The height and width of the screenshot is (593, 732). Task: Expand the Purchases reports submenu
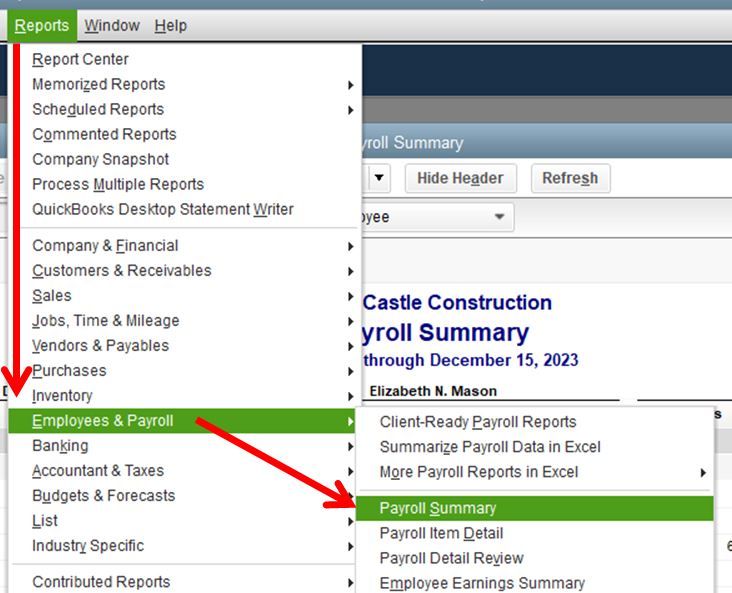[x=184, y=371]
